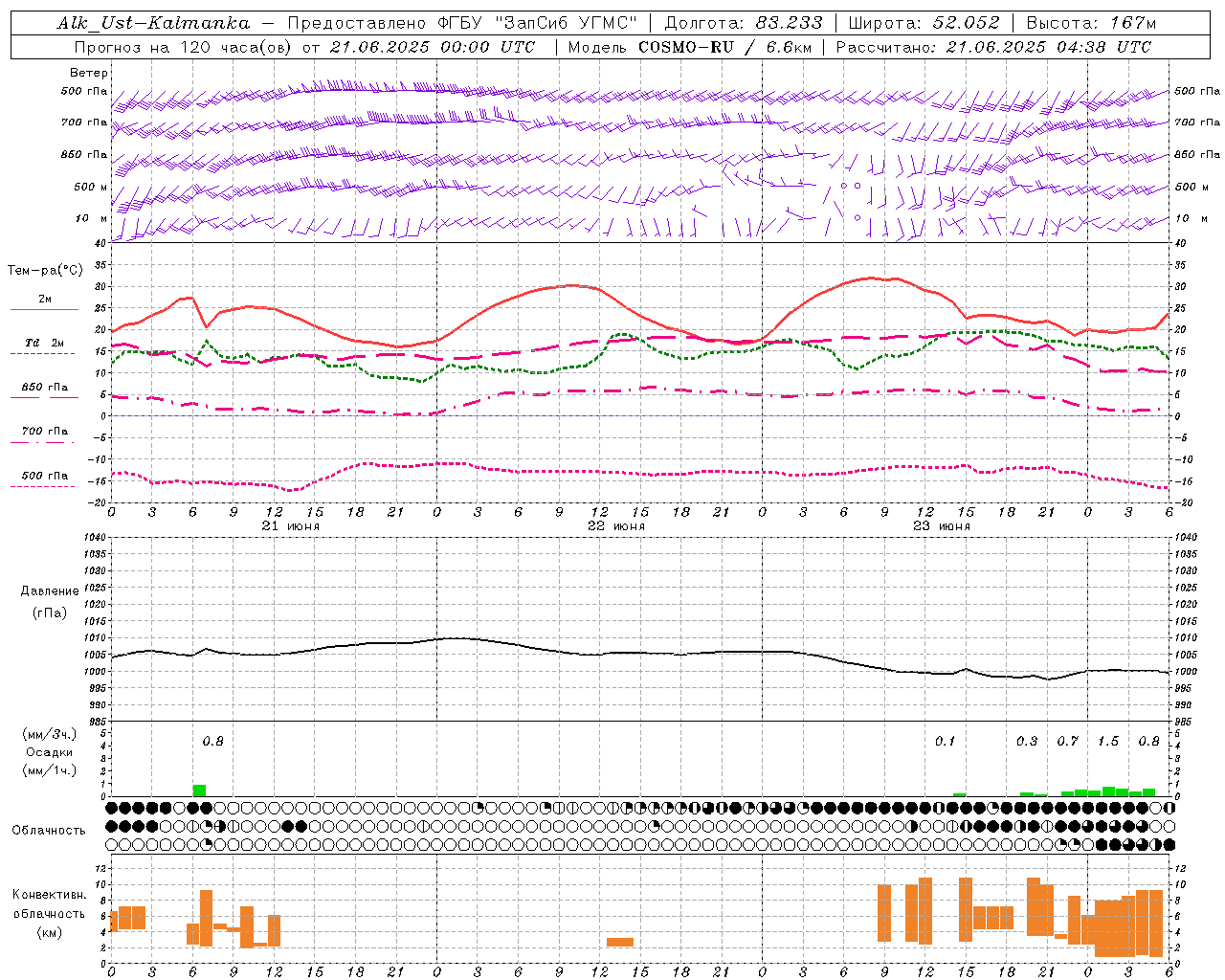Click the 850 гПа temperature legend entry
The width and height of the screenshot is (1225, 980).
[44, 388]
